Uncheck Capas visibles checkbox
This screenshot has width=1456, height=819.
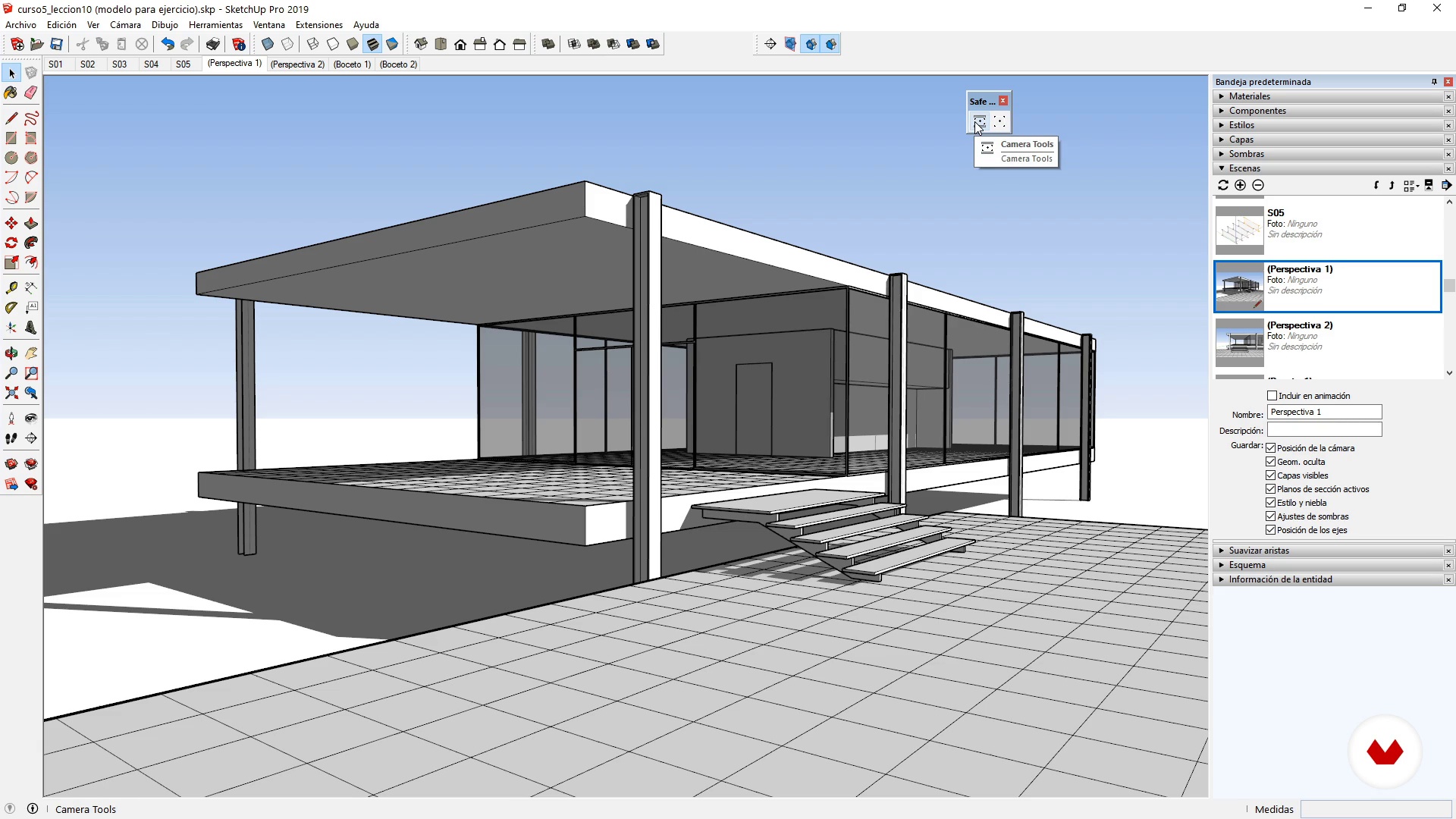[x=1271, y=475]
